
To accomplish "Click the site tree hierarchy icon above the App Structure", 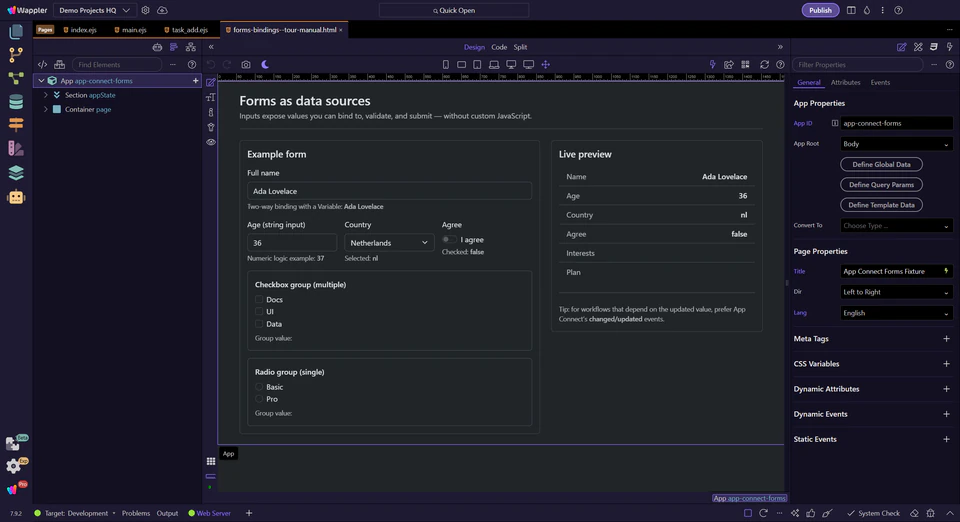I will [190, 47].
